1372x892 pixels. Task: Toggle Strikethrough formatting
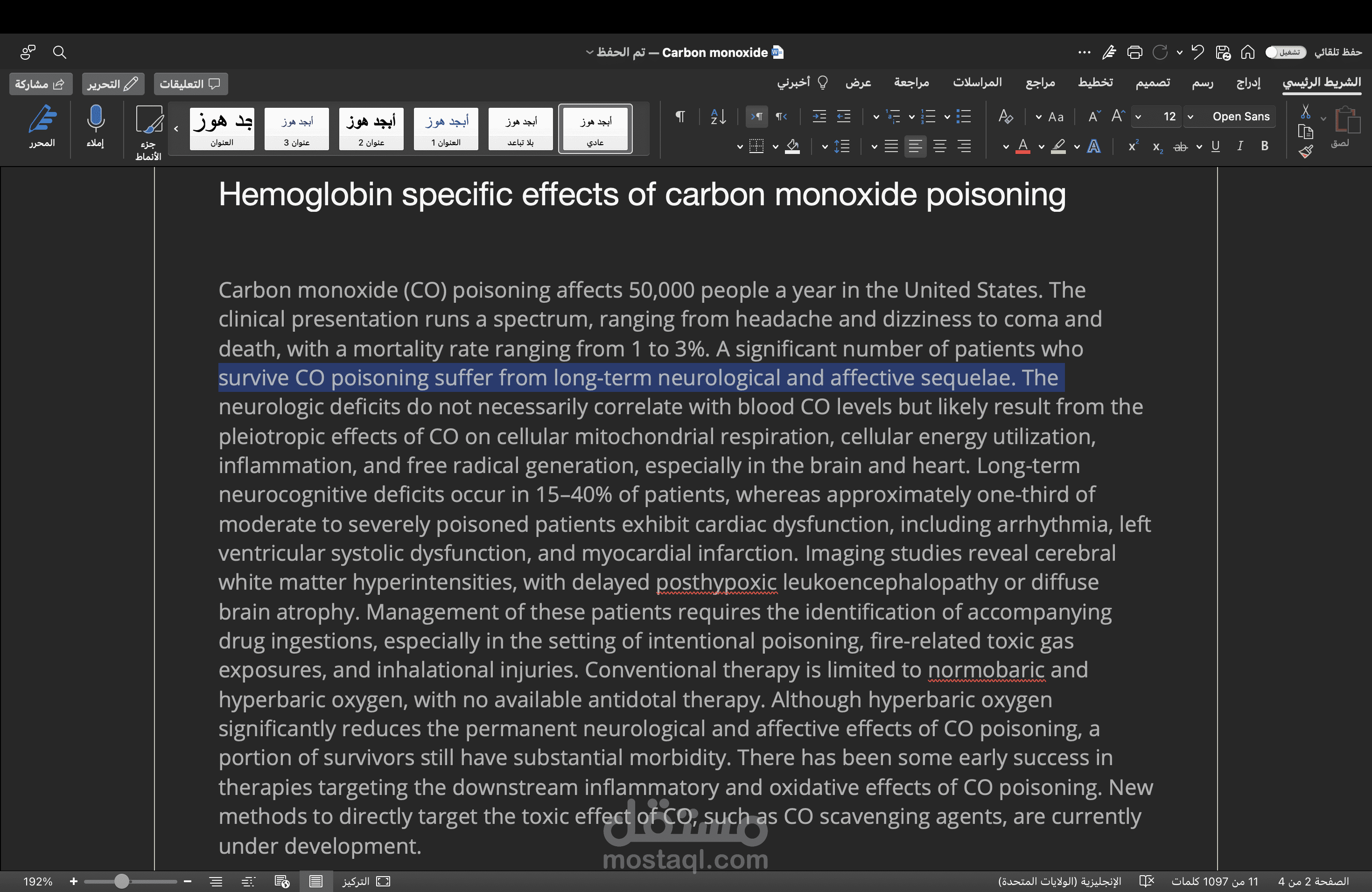click(x=1180, y=147)
